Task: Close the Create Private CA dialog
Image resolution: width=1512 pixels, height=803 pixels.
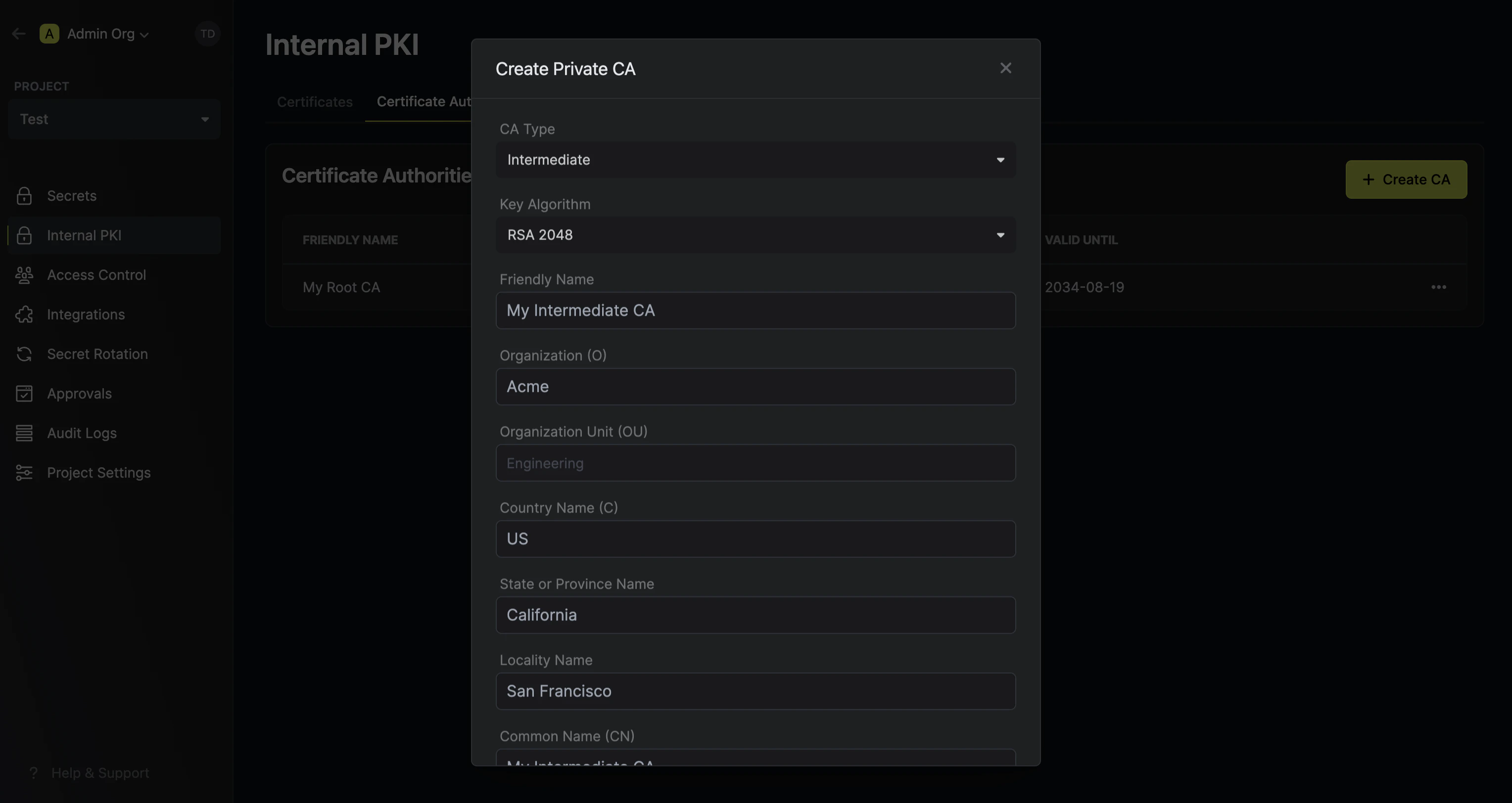Action: pos(1005,68)
